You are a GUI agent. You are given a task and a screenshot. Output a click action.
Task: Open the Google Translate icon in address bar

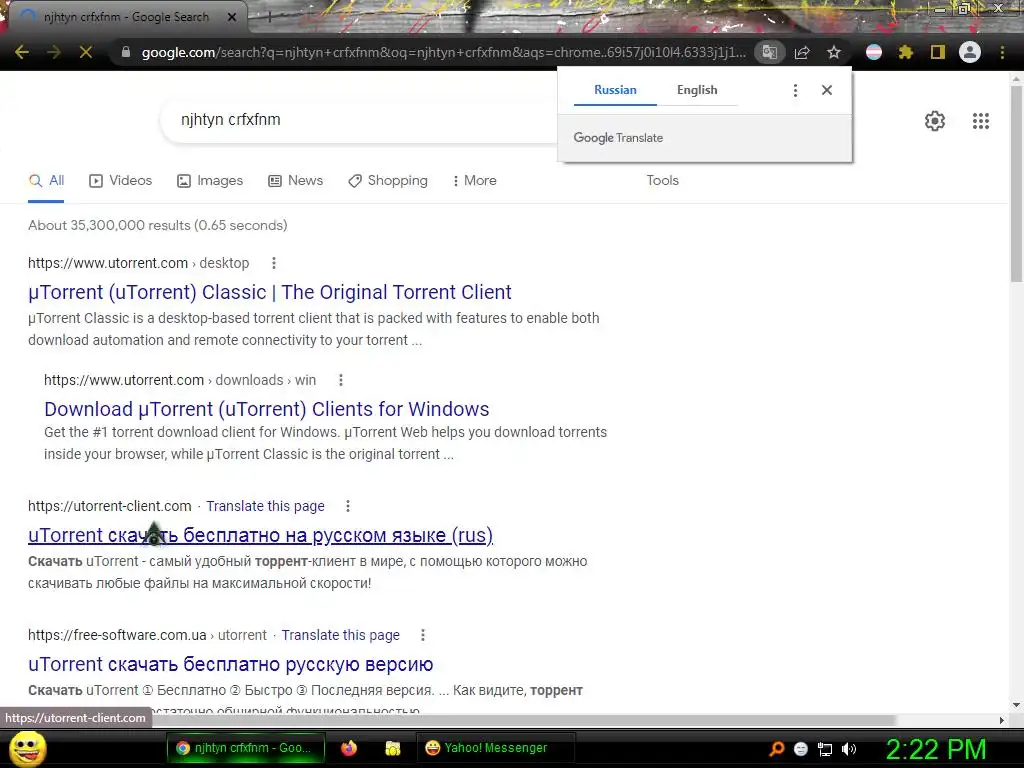click(x=769, y=52)
